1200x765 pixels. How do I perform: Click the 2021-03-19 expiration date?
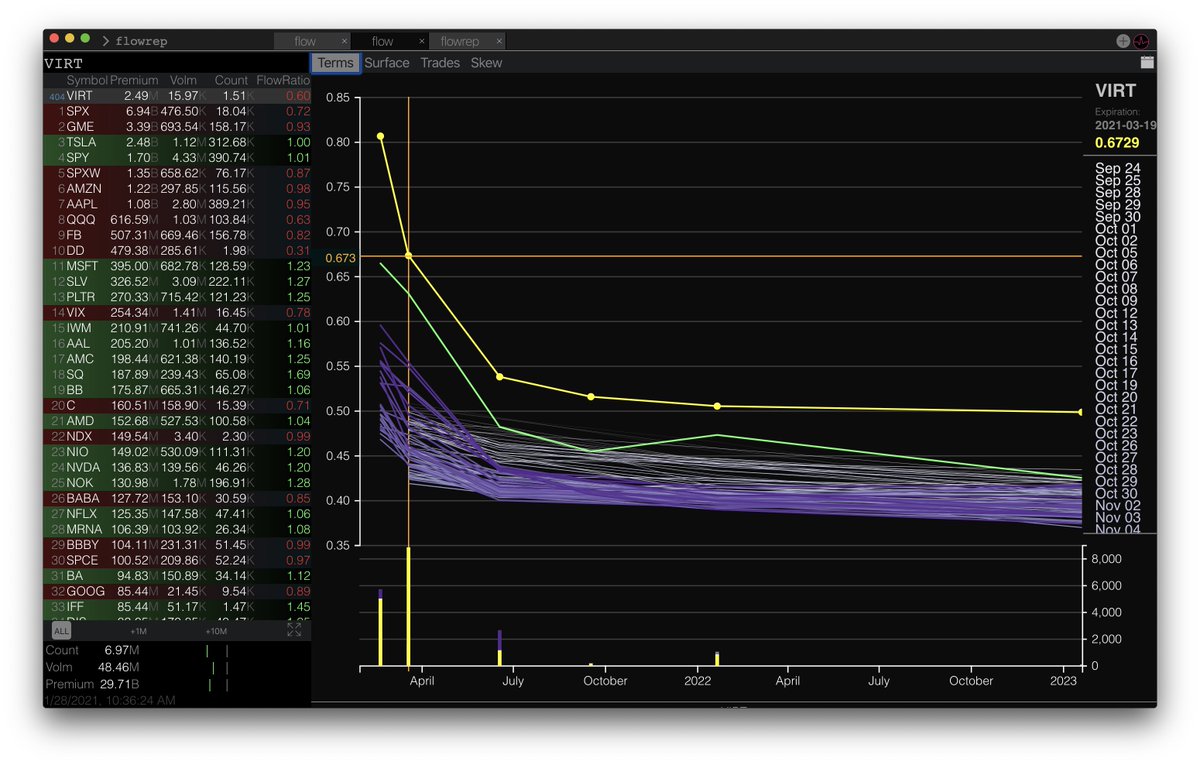pyautogui.click(x=1124, y=126)
